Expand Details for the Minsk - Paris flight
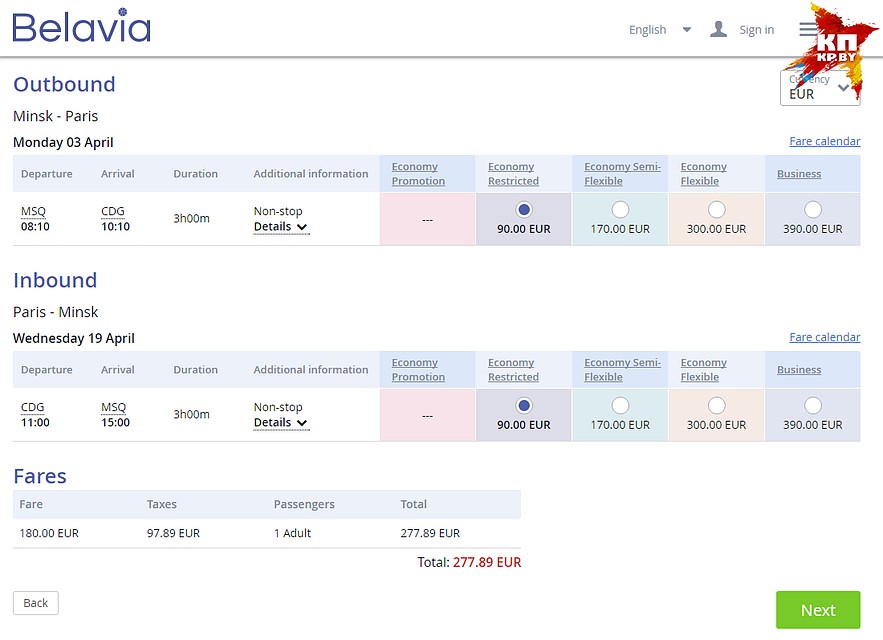The image size is (883, 640). point(280,226)
